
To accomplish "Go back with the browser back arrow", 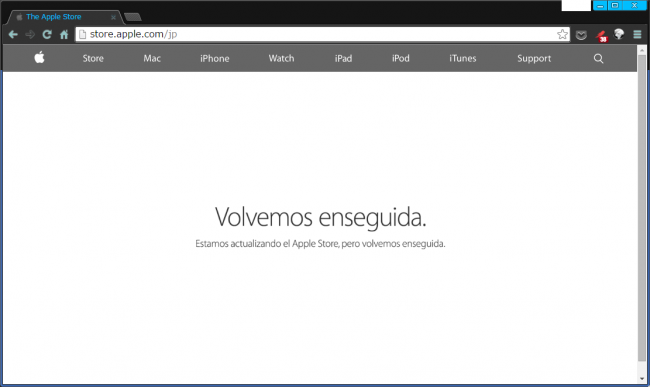I will tap(13, 34).
